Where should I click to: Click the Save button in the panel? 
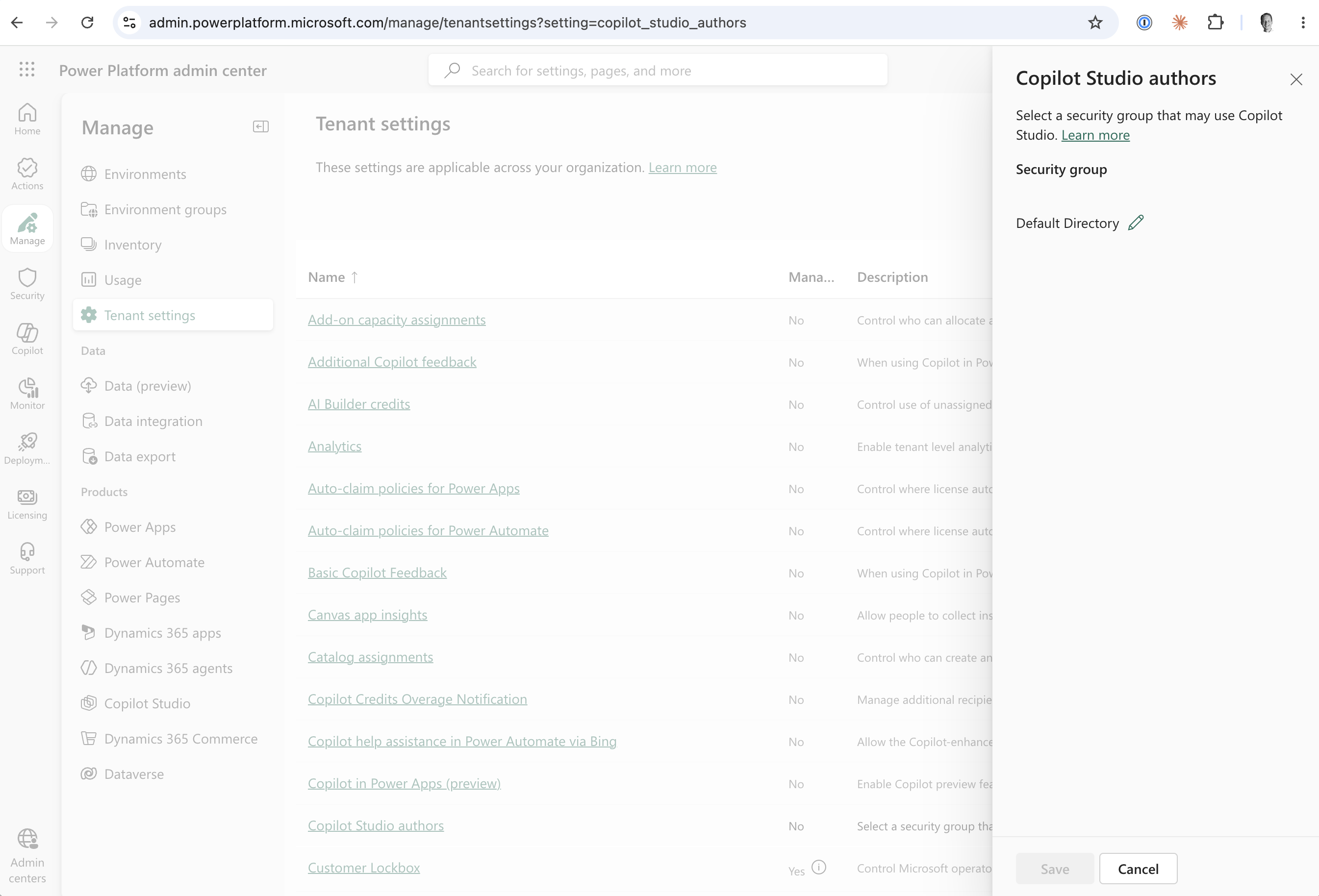1055,868
